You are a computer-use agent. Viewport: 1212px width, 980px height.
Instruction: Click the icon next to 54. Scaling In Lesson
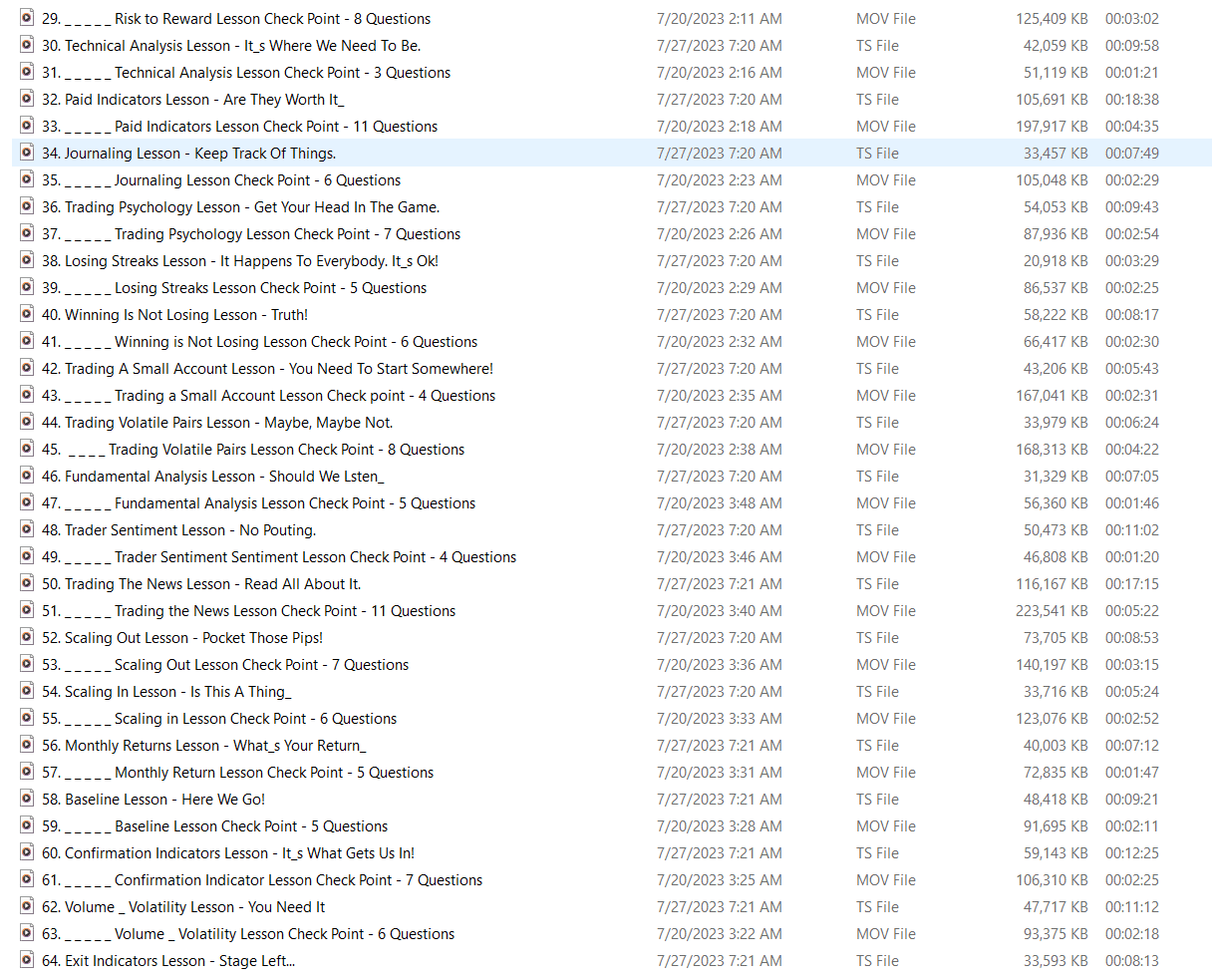(x=27, y=691)
